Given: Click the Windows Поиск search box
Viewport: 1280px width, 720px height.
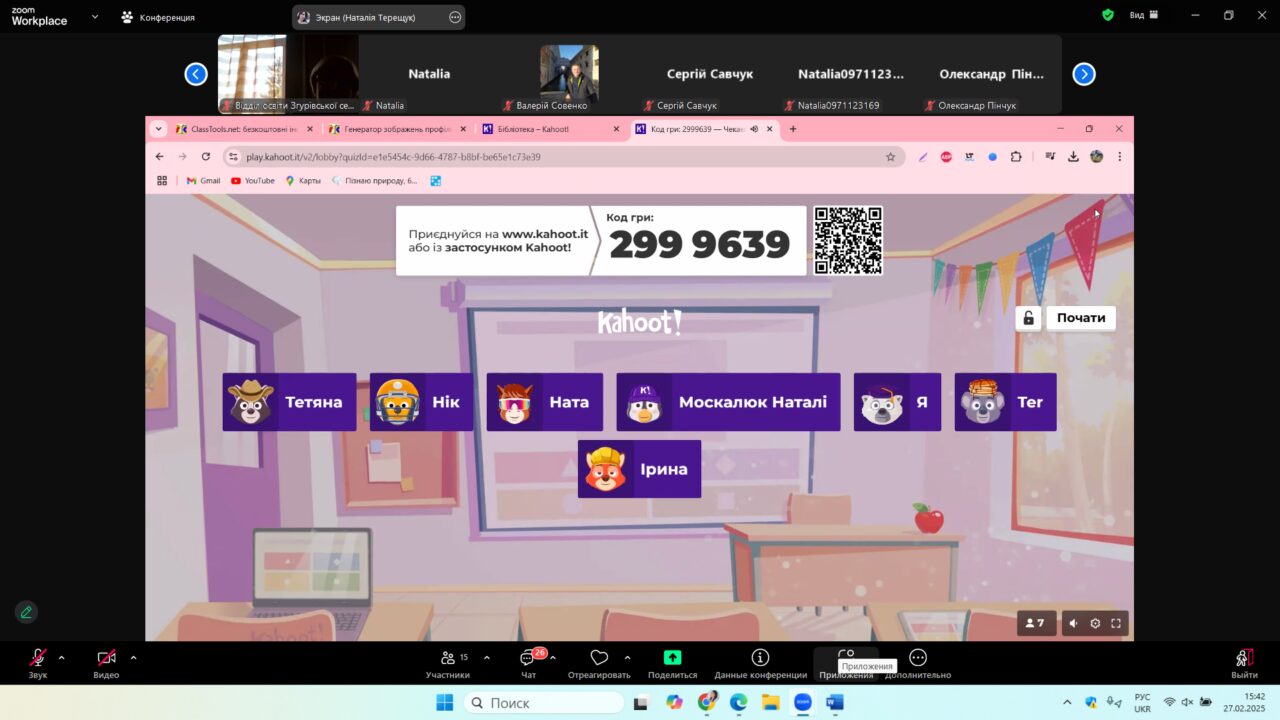Looking at the screenshot, I should [544, 703].
